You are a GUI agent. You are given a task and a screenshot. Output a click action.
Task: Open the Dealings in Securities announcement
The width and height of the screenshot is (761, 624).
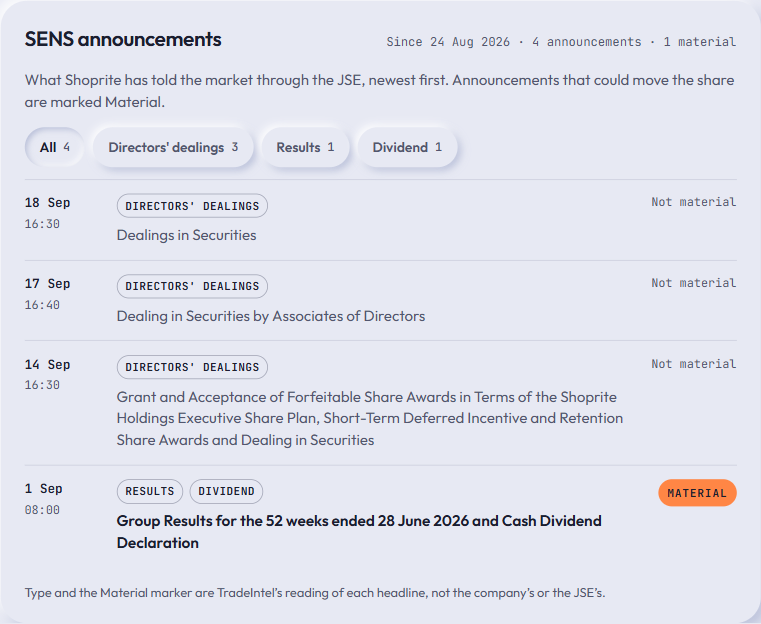(x=186, y=235)
